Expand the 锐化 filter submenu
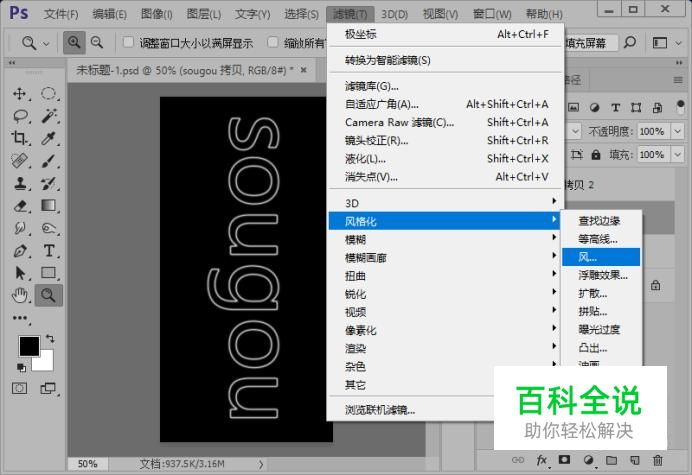This screenshot has height=475, width=692. coord(444,294)
